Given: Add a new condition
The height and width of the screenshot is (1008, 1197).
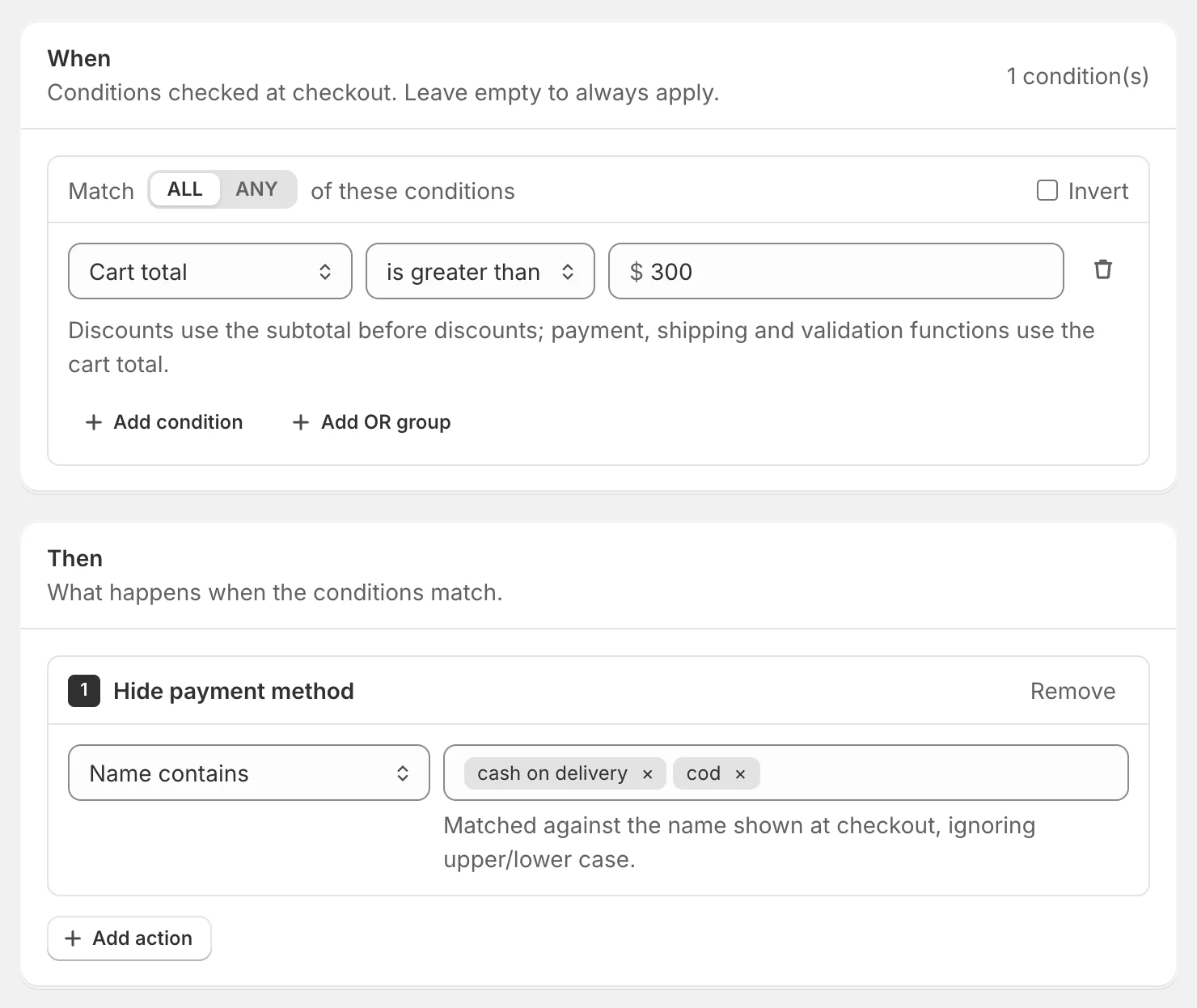Looking at the screenshot, I should [x=164, y=422].
